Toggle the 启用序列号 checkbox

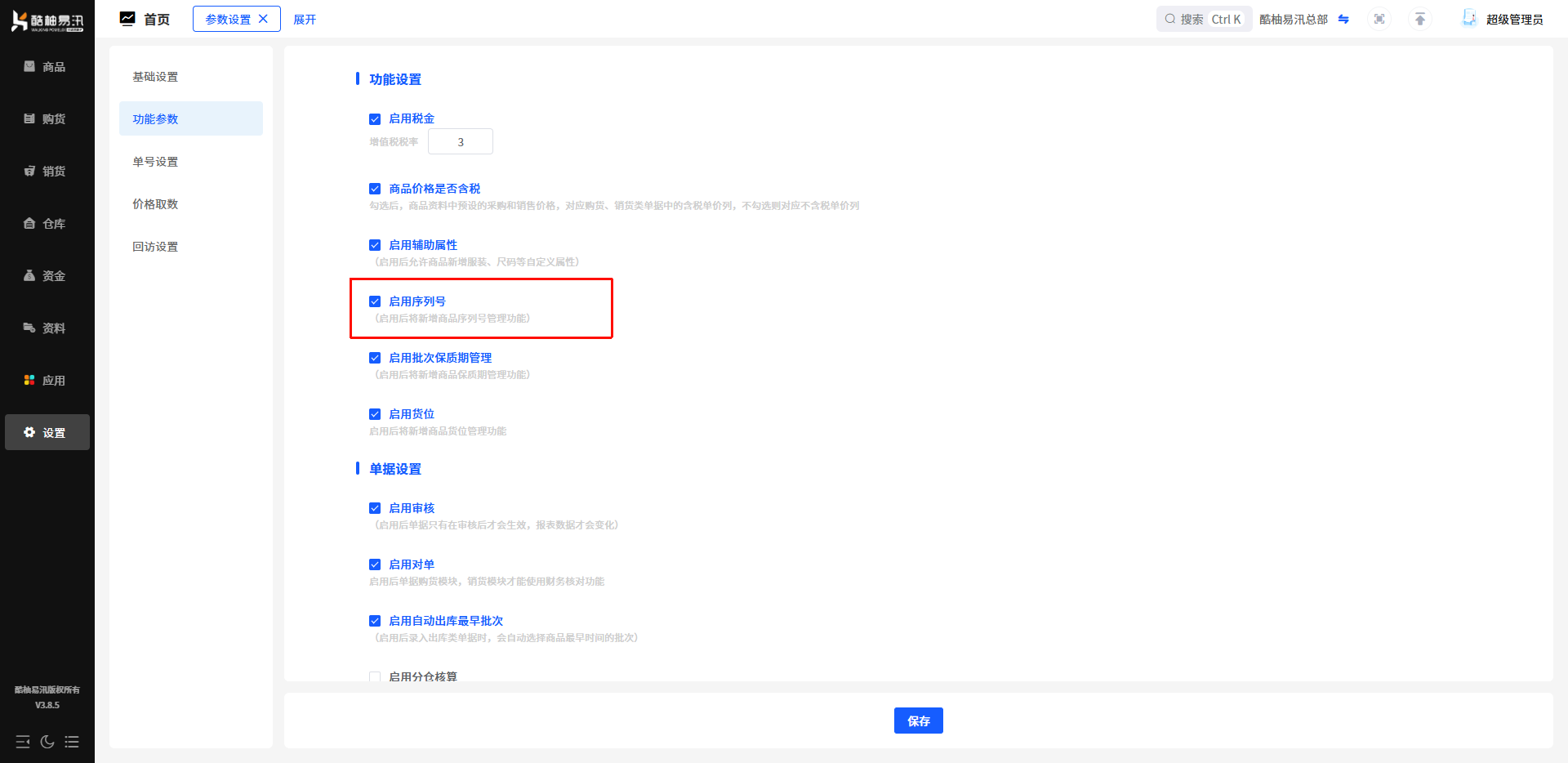pyautogui.click(x=375, y=301)
